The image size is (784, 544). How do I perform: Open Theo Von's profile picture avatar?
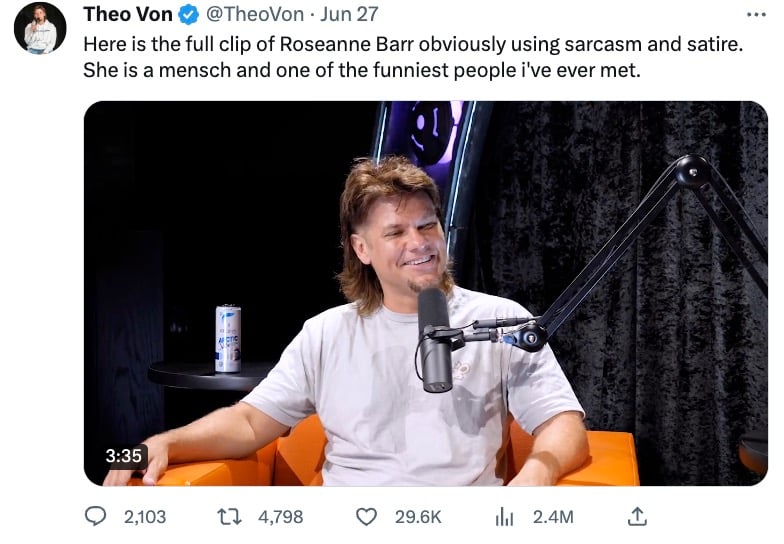tap(40, 28)
